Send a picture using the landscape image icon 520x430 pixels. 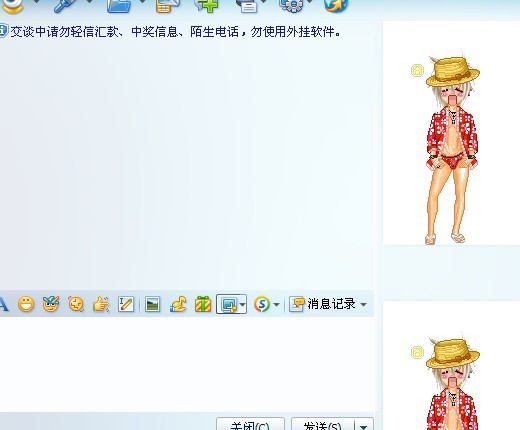[153, 304]
